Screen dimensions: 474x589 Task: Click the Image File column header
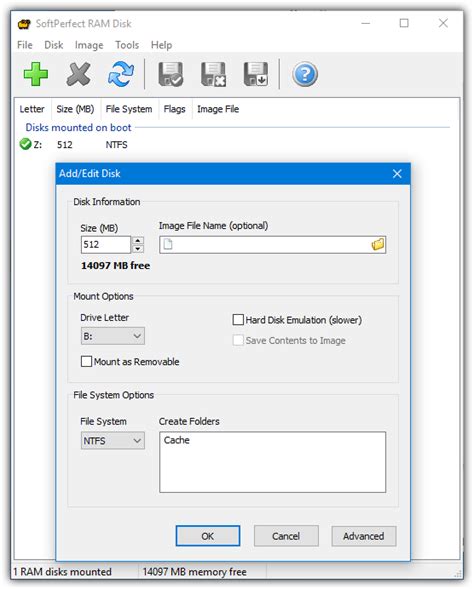[x=218, y=109]
